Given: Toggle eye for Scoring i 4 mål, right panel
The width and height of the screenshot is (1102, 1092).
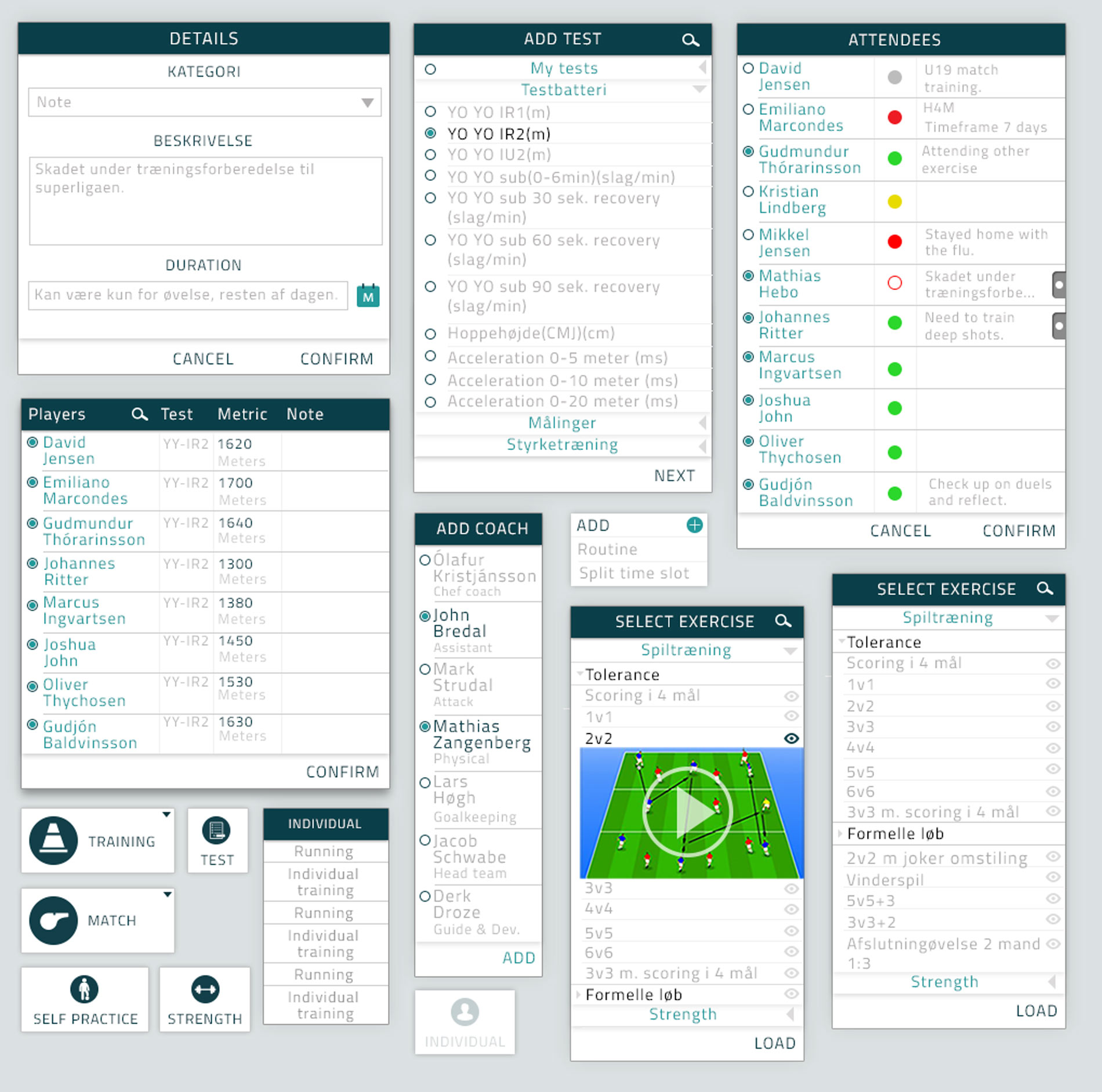Looking at the screenshot, I should pyautogui.click(x=1053, y=663).
